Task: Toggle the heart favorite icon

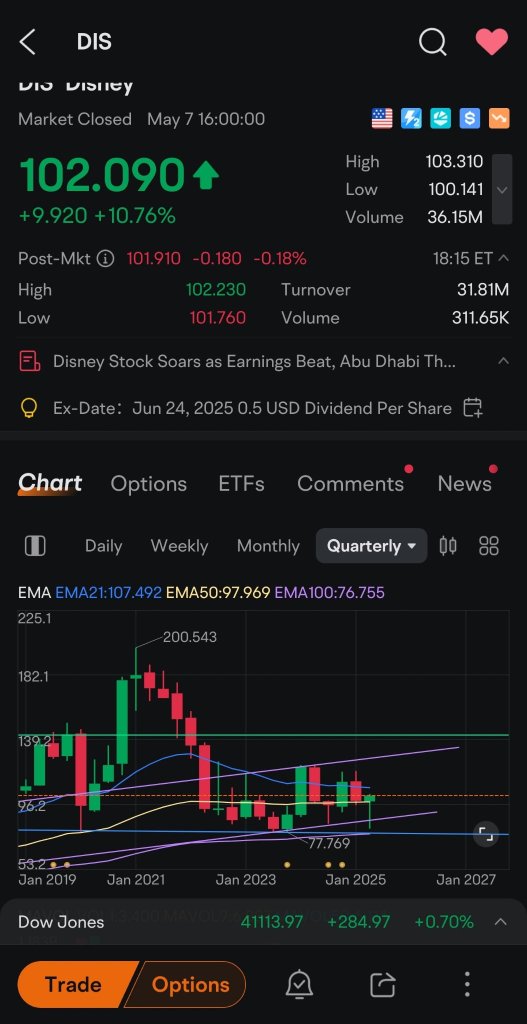Action: pos(492,42)
